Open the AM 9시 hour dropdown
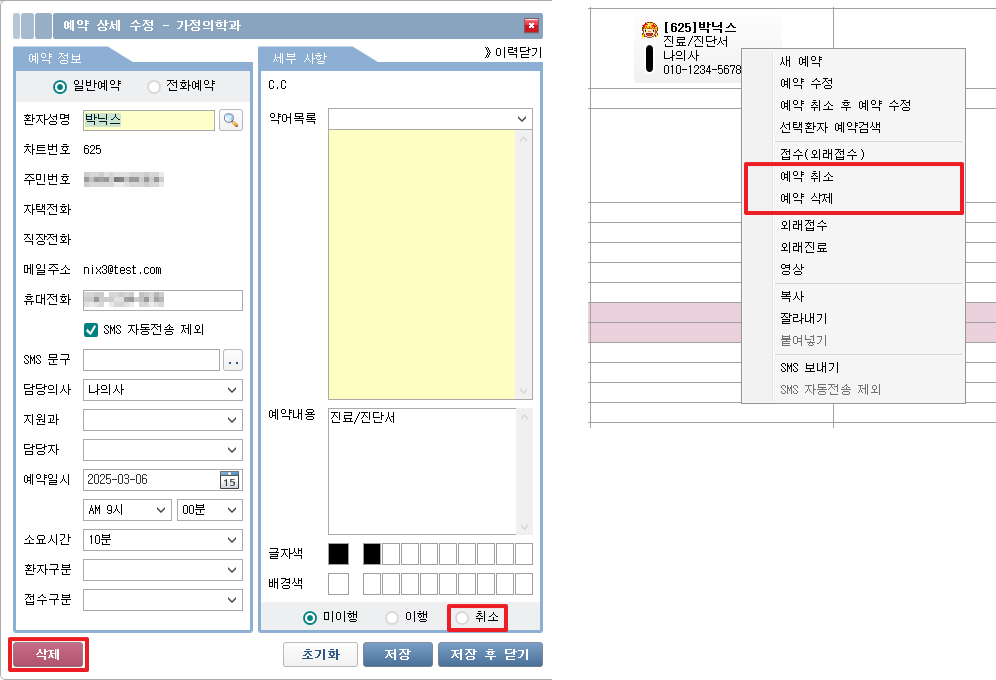The image size is (996, 680). 128,510
